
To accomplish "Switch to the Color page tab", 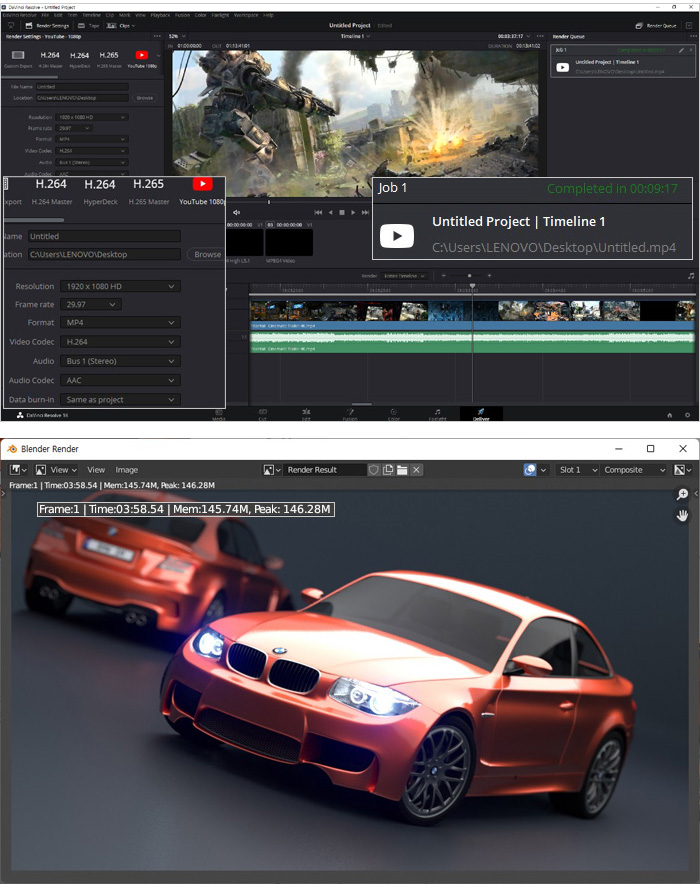I will (x=394, y=414).
